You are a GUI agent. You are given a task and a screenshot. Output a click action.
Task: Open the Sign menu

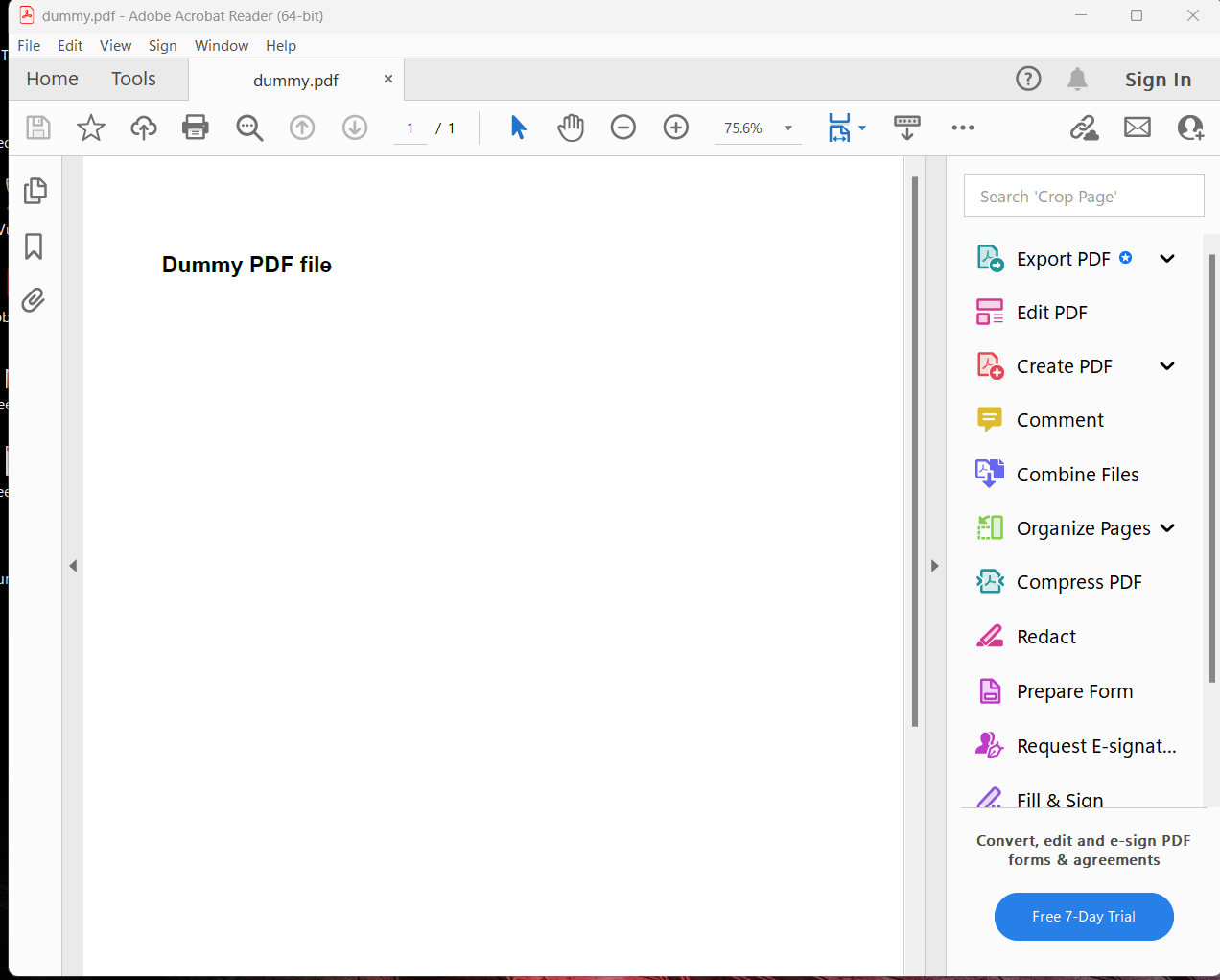pos(163,45)
